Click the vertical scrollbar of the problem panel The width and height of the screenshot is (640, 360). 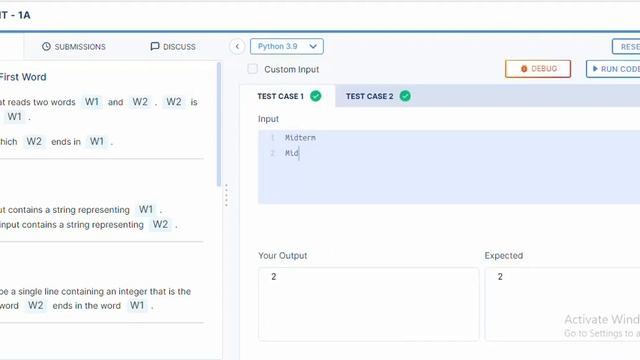tap(219, 124)
